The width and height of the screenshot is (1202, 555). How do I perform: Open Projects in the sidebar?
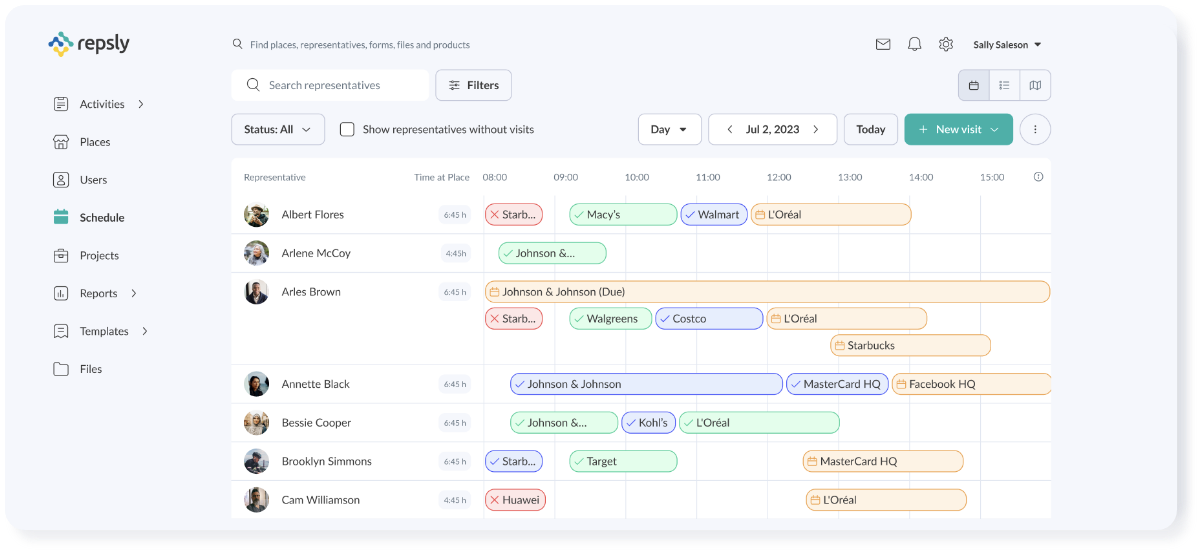point(99,256)
